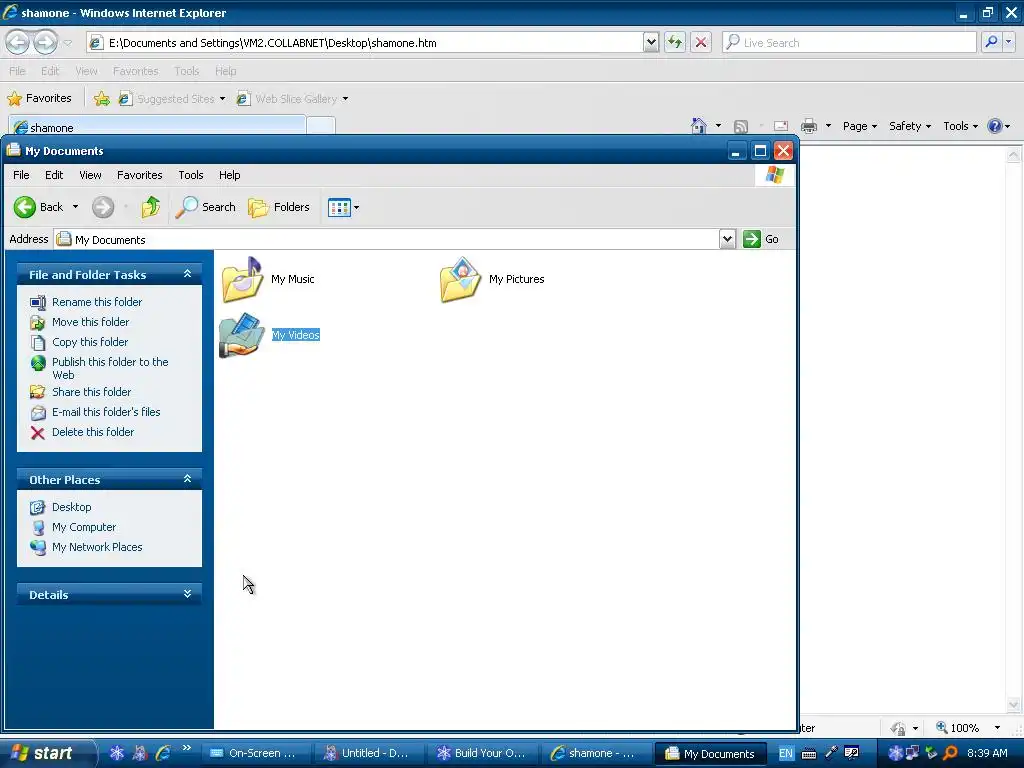Click the Live Search box
This screenshot has height=768, width=1024.
point(849,43)
